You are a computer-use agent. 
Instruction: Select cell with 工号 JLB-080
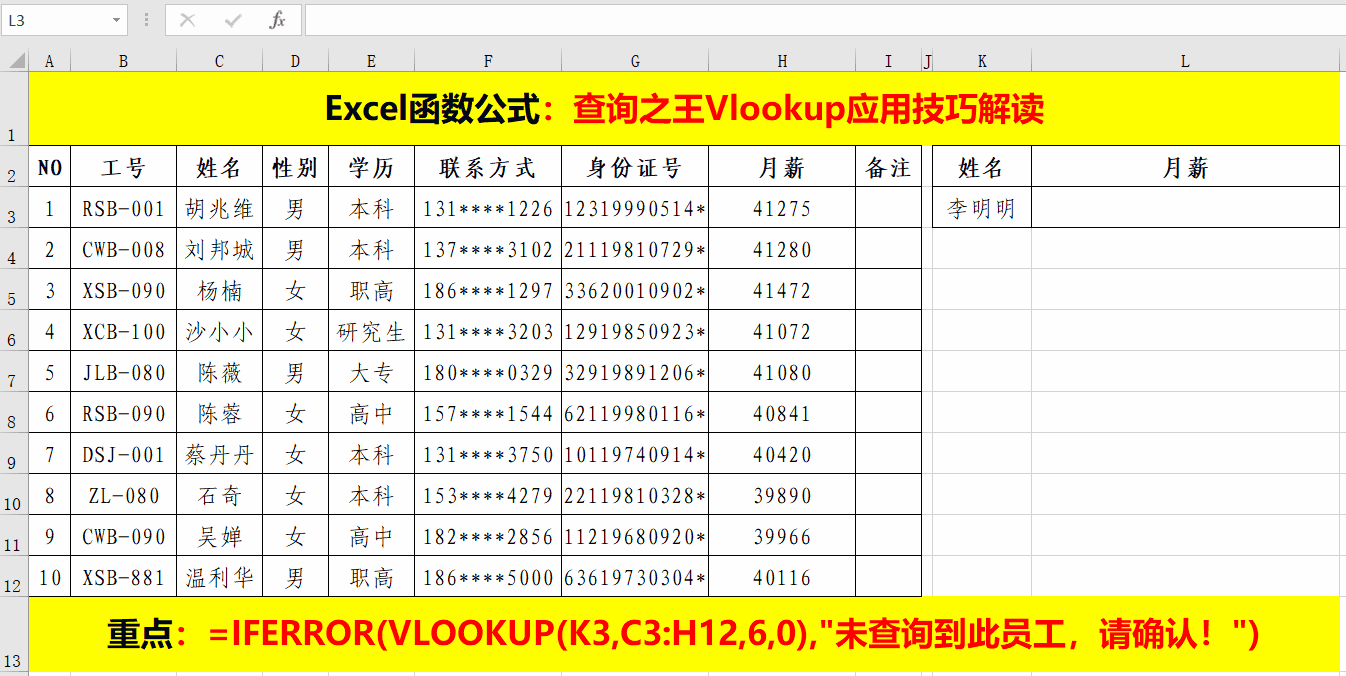click(x=123, y=371)
